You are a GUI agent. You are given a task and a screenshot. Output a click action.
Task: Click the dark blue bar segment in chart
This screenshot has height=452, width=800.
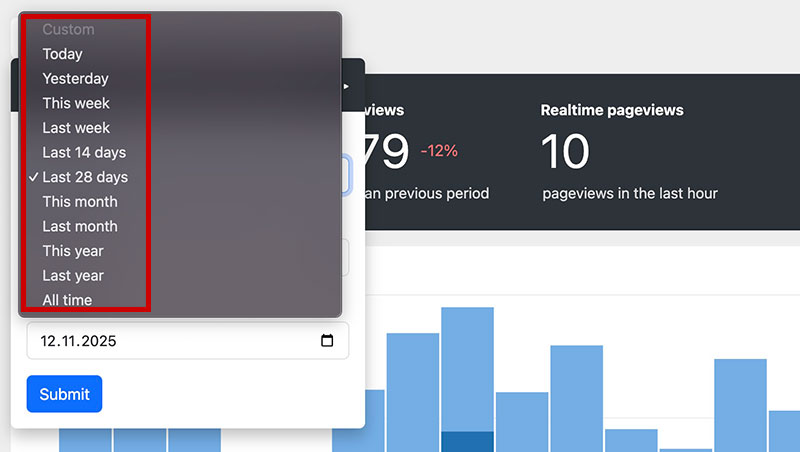point(467,441)
